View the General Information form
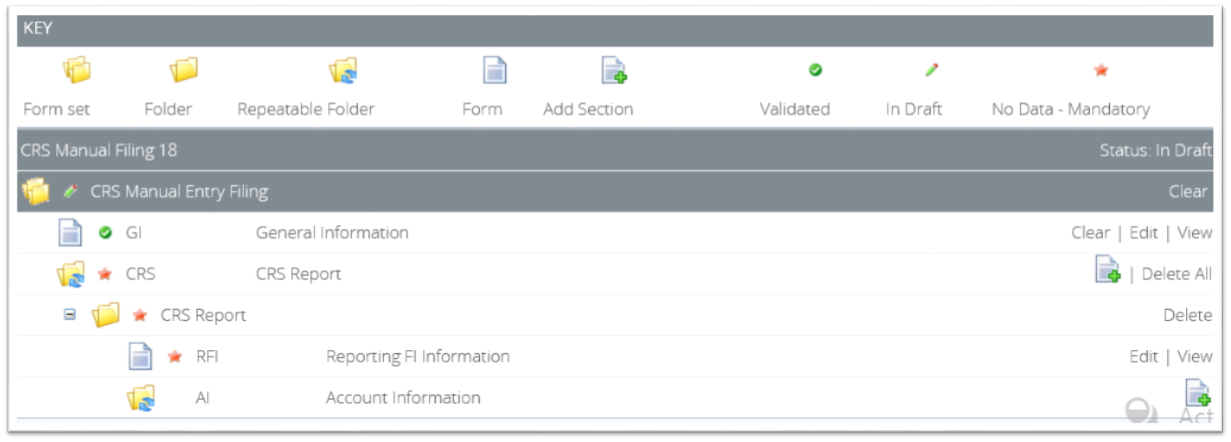The width and height of the screenshot is (1231, 442). pyautogui.click(x=1194, y=233)
